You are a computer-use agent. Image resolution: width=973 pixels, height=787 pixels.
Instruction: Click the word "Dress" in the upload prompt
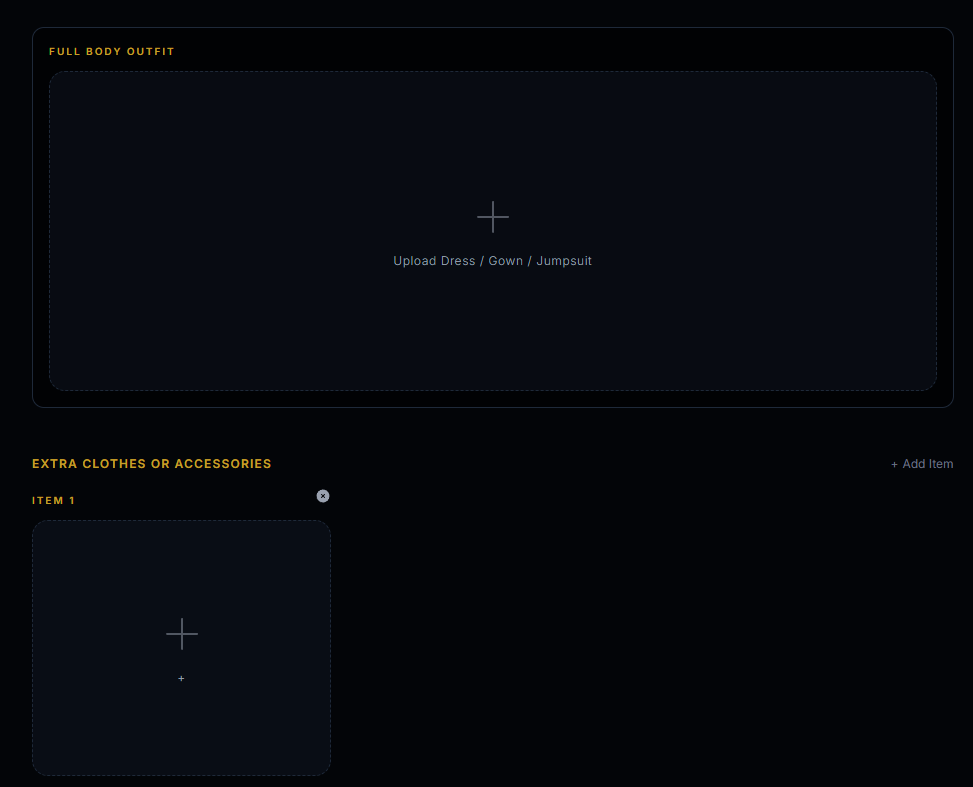(458, 261)
